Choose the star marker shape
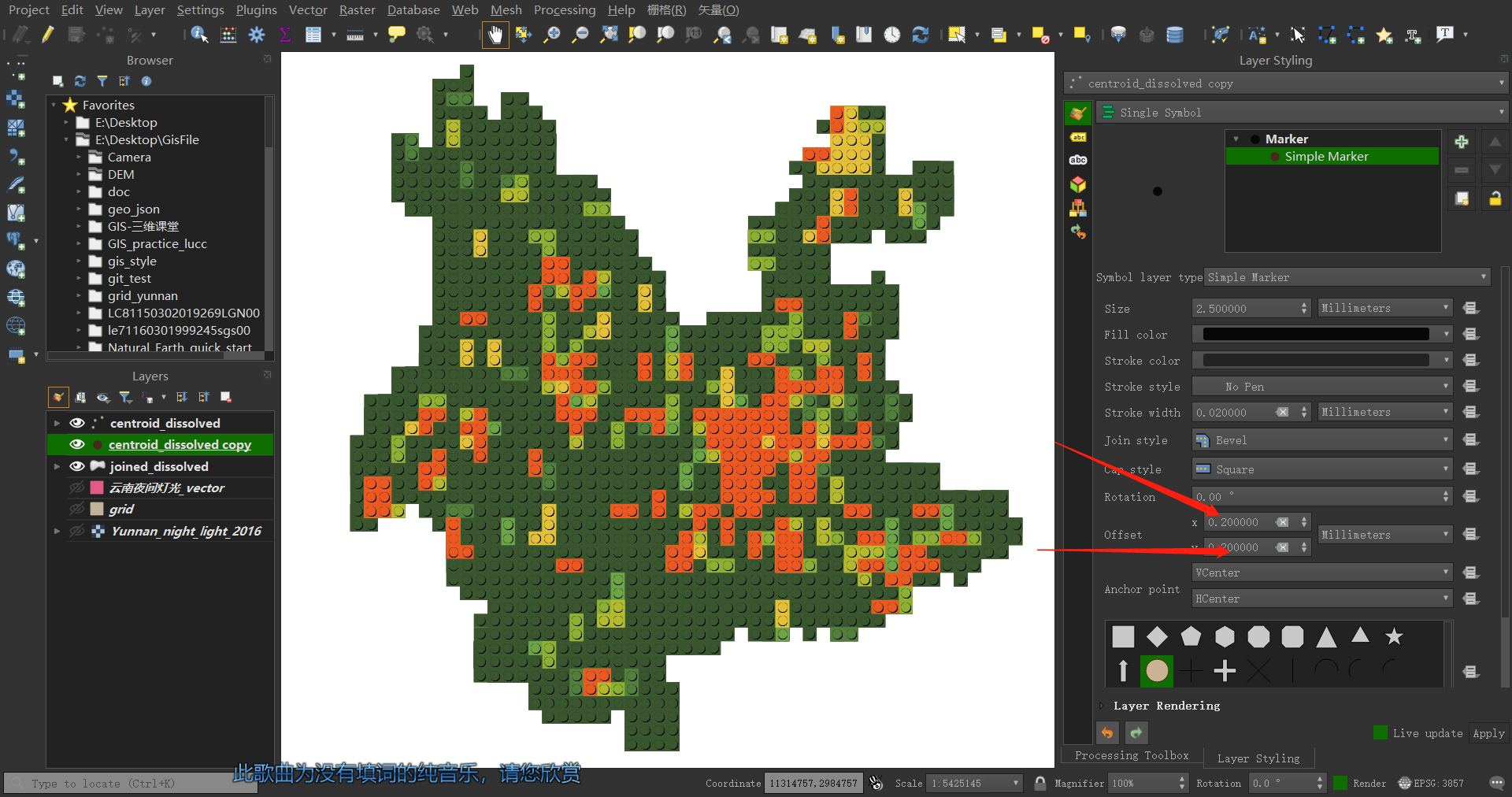This screenshot has height=797, width=1512. click(x=1394, y=636)
